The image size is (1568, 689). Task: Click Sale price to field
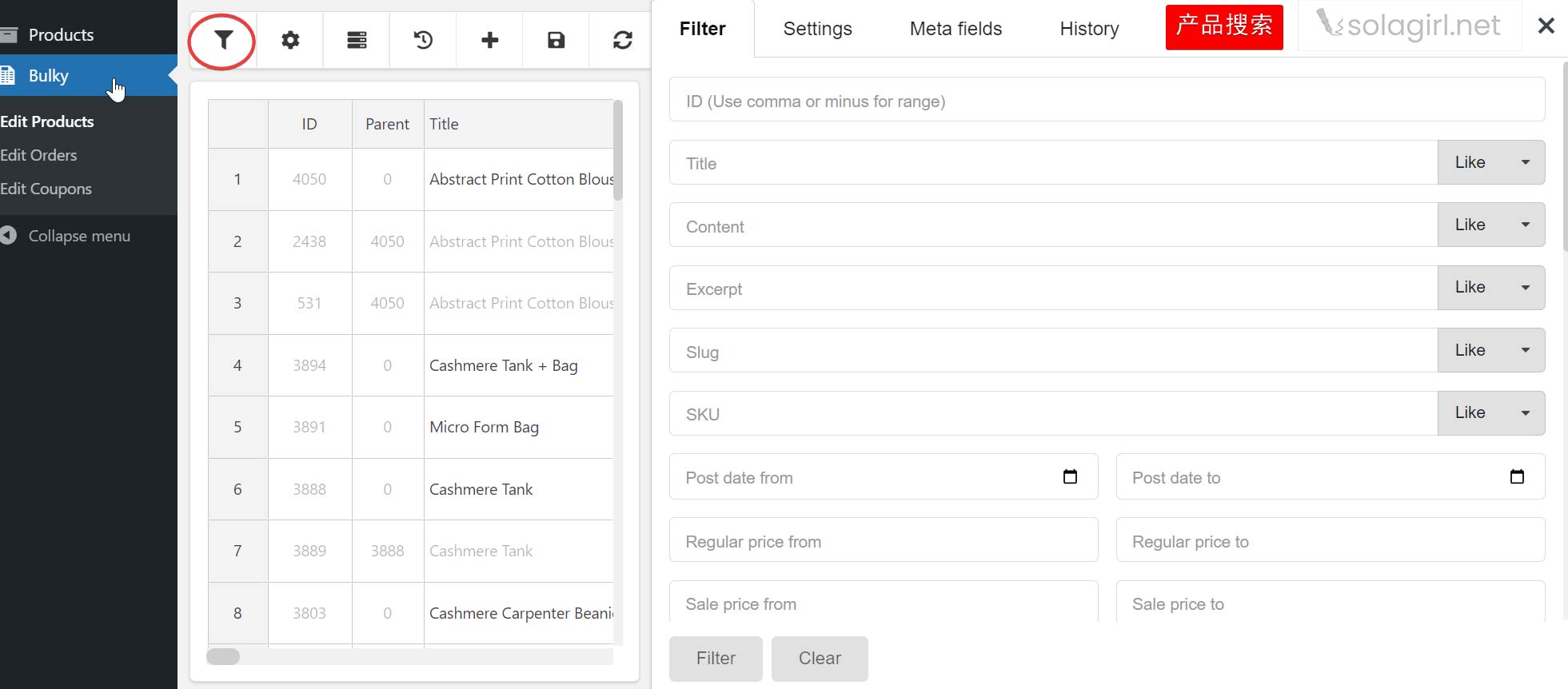point(1331,602)
